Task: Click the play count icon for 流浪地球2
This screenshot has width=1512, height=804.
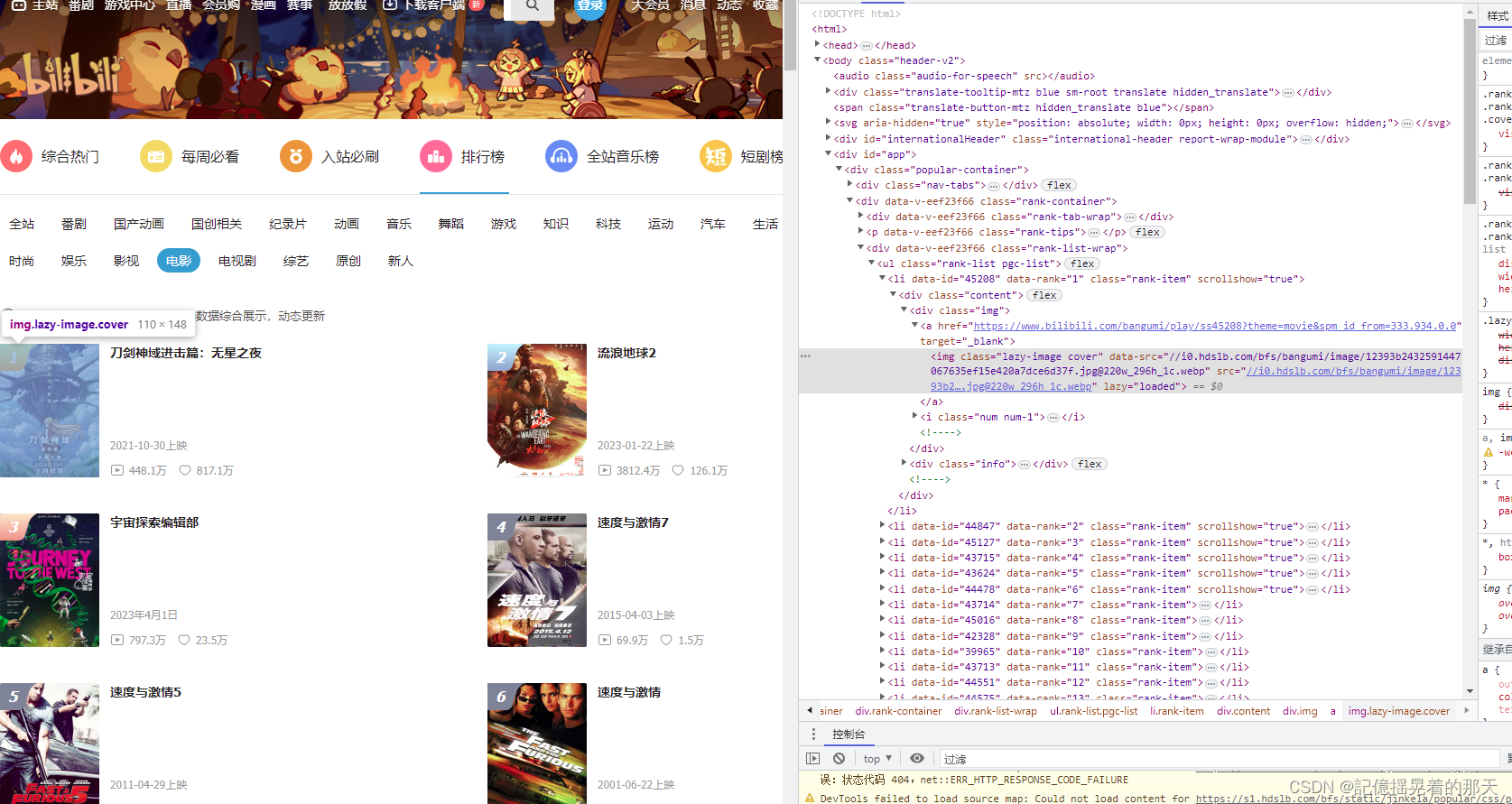Action: (x=605, y=470)
